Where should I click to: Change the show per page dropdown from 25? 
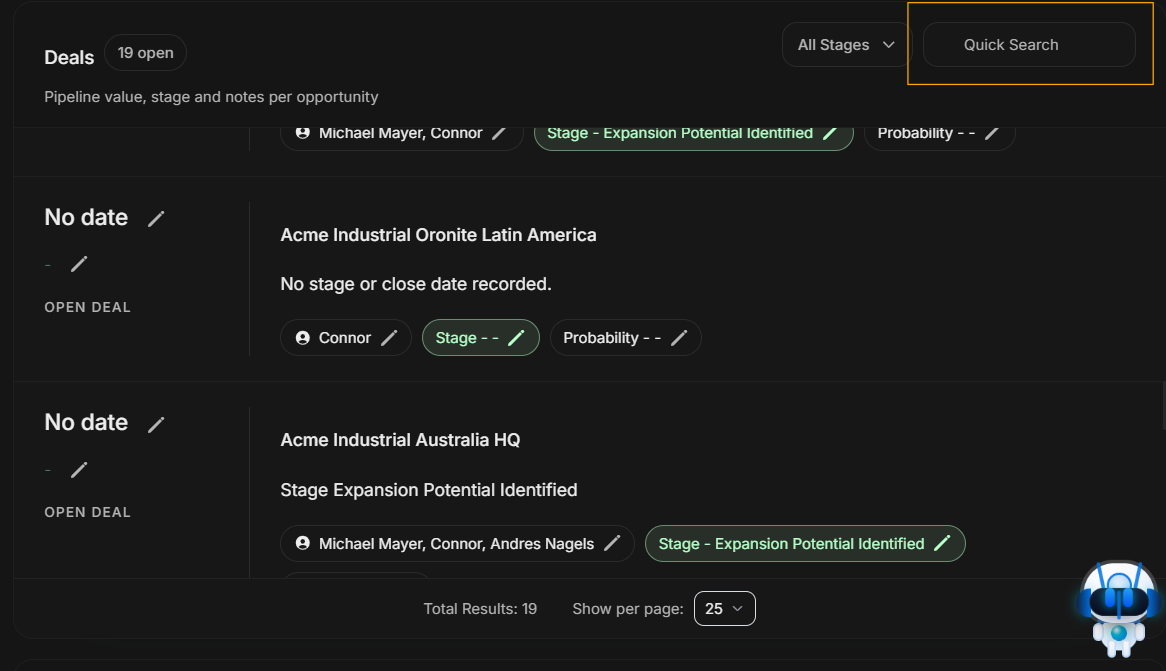(724, 609)
